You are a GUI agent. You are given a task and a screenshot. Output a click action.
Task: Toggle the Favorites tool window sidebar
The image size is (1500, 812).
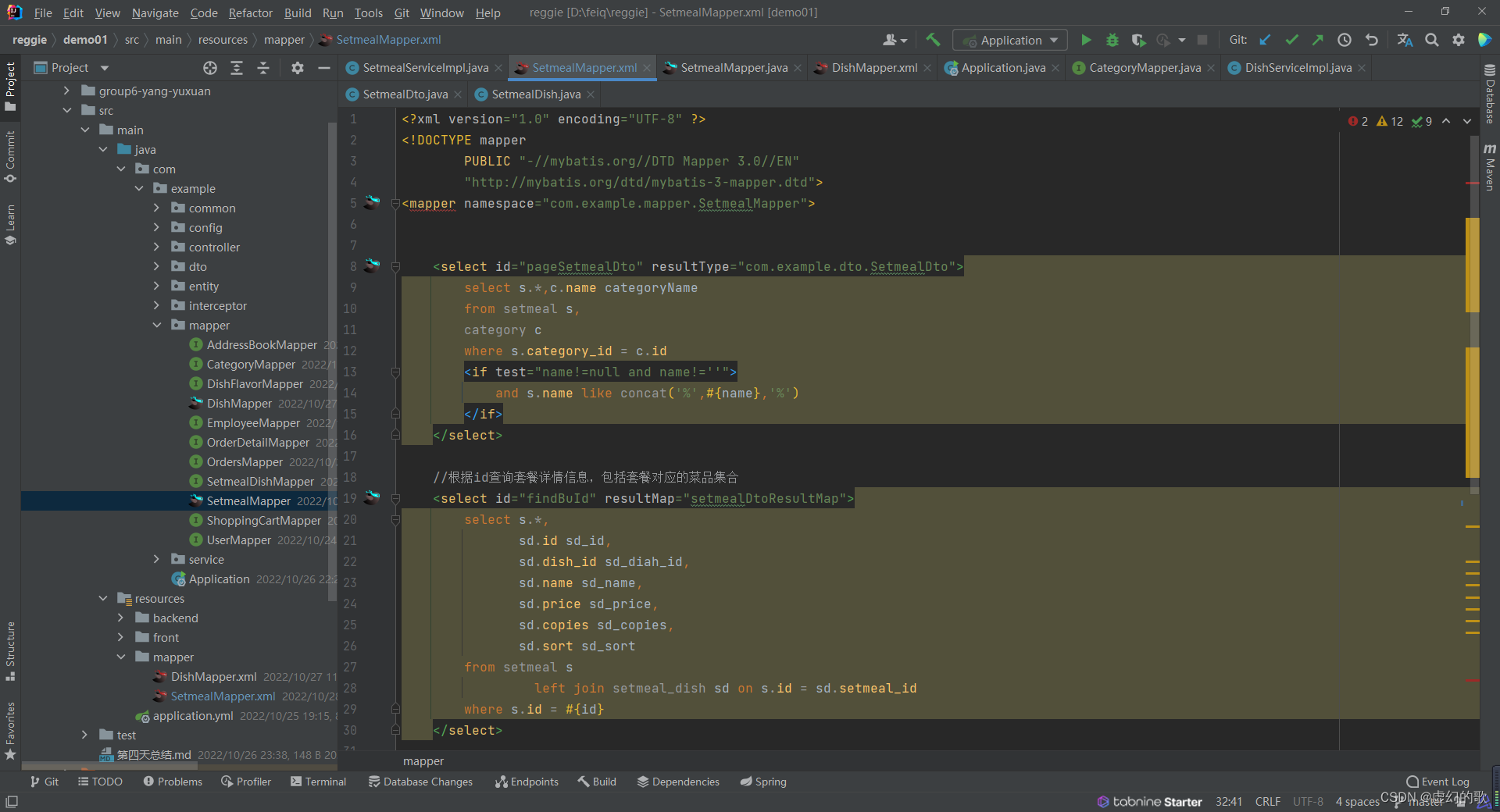pyautogui.click(x=10, y=731)
